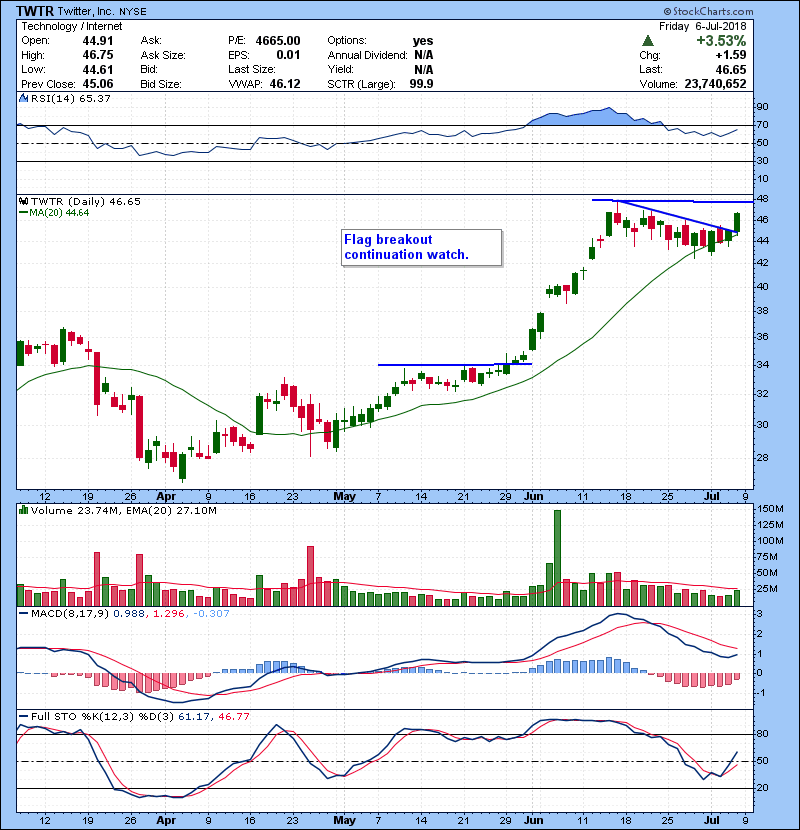The image size is (800, 830).
Task: Select the SCTR (Large) value 99.9
Action: point(421,84)
